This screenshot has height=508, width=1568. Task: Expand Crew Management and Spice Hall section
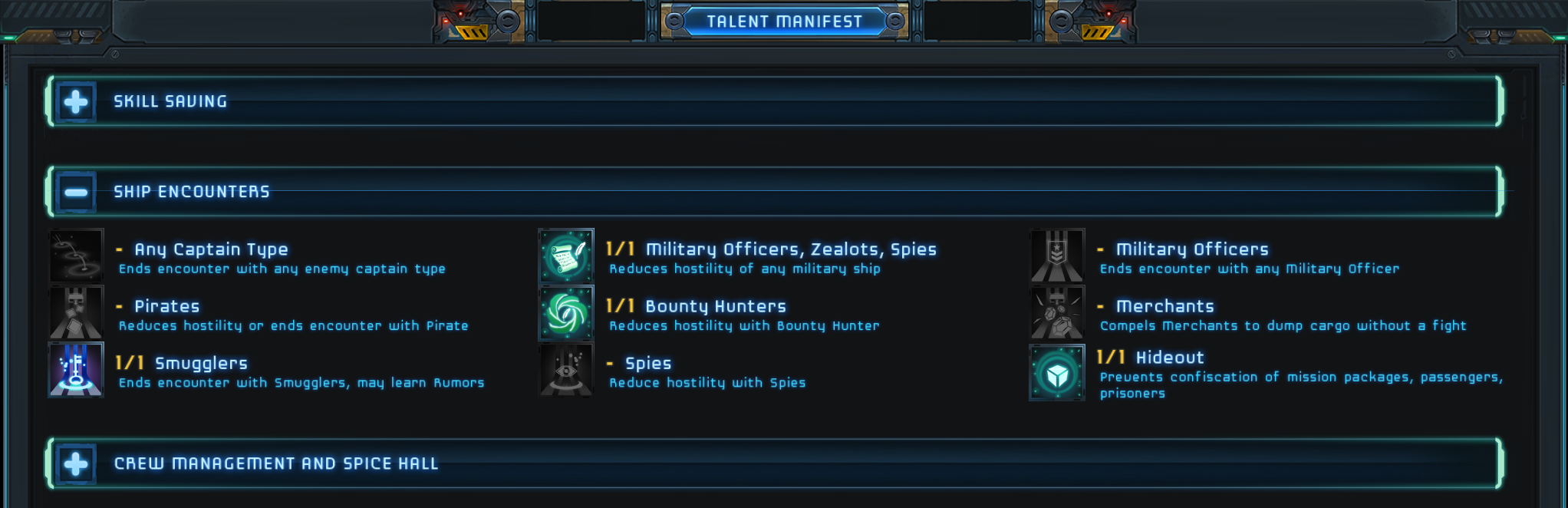click(76, 463)
